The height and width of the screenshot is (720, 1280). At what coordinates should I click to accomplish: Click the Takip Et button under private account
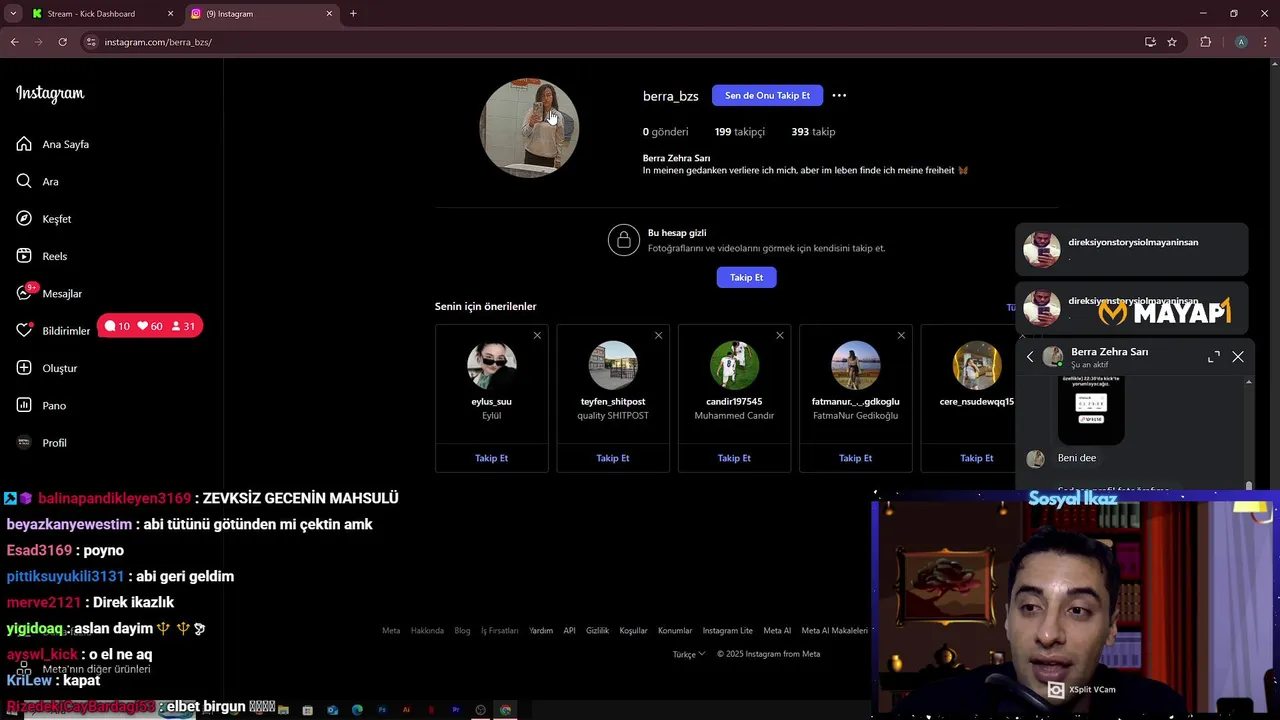tap(746, 277)
